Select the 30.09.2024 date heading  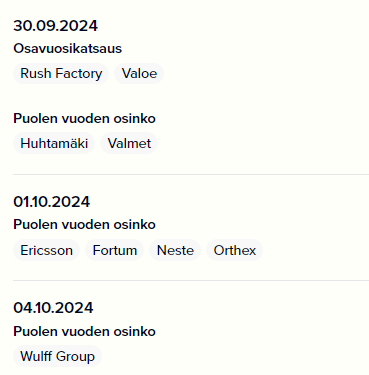(x=55, y=26)
